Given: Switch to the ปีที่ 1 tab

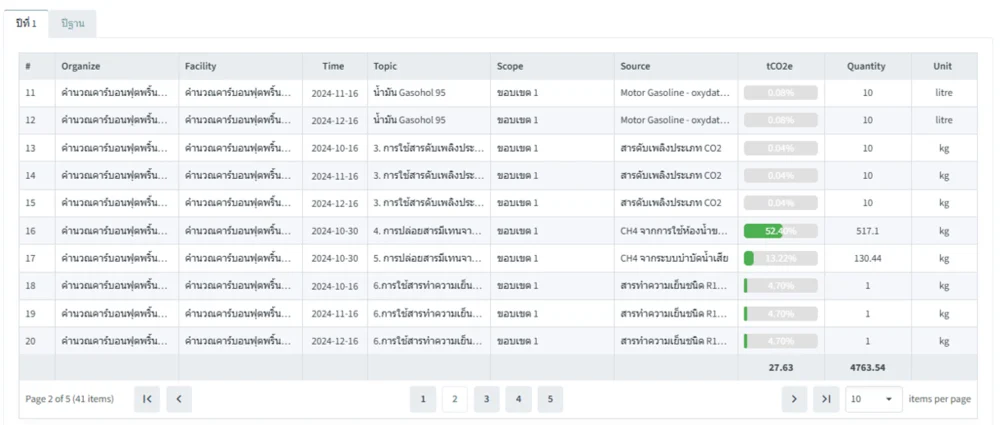Looking at the screenshot, I should [x=25, y=22].
